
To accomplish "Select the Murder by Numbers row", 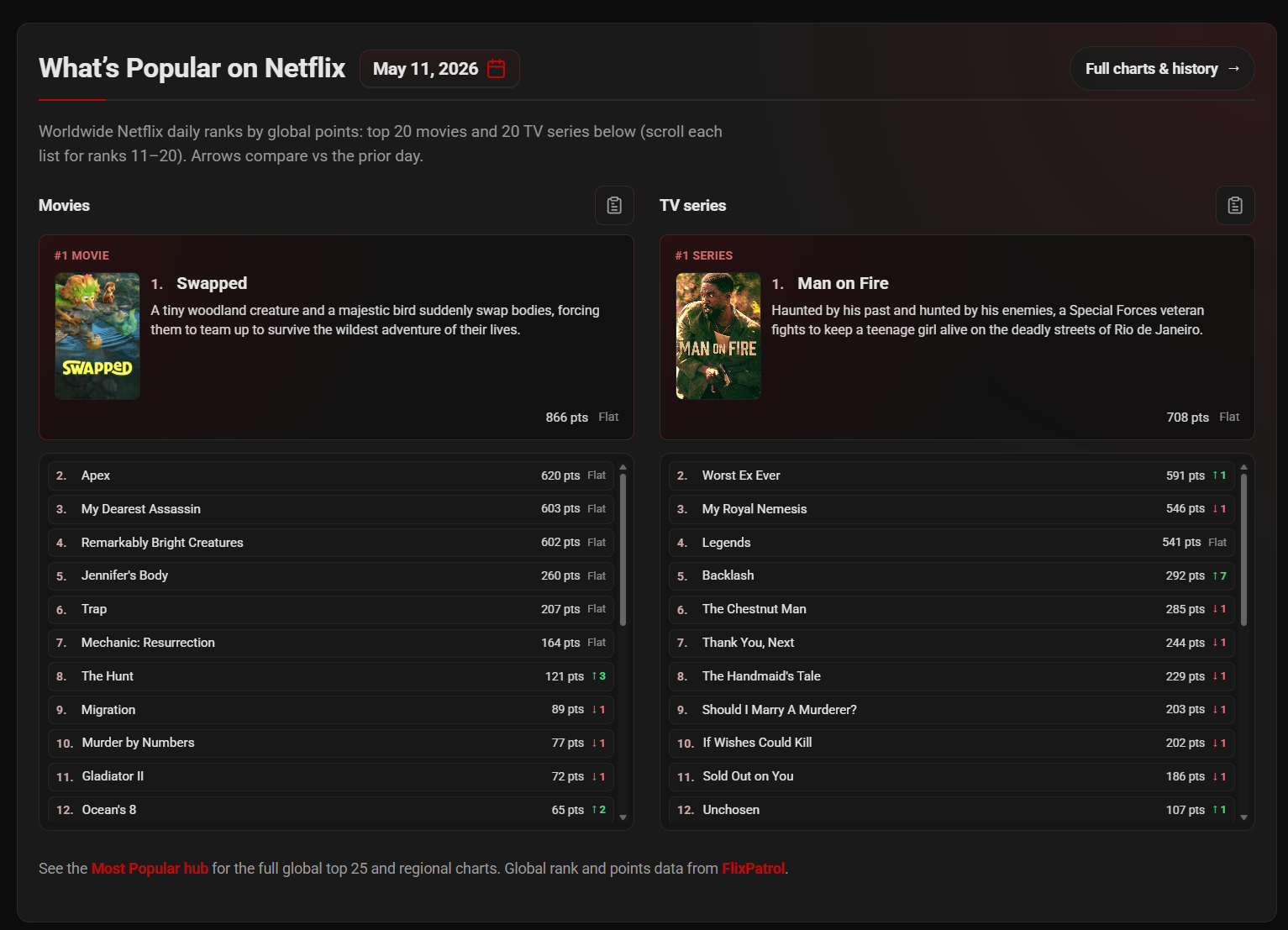I will tap(331, 743).
